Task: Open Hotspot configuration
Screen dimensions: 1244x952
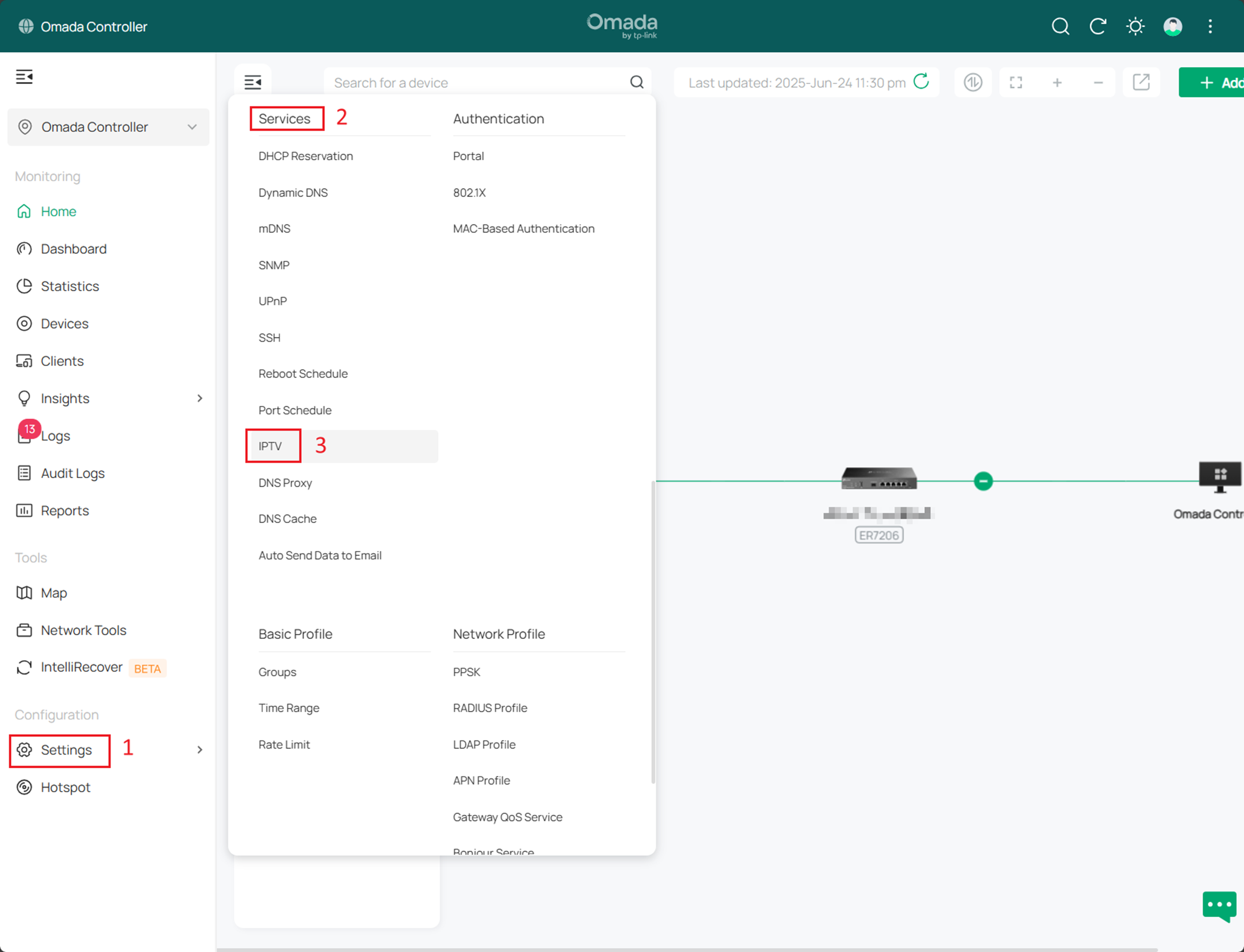Action: [x=65, y=787]
